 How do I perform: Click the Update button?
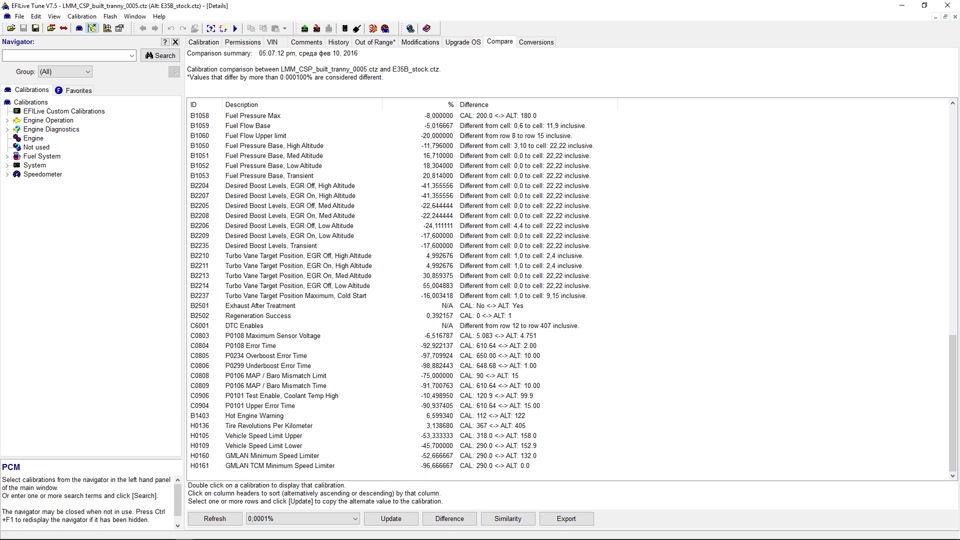391,519
